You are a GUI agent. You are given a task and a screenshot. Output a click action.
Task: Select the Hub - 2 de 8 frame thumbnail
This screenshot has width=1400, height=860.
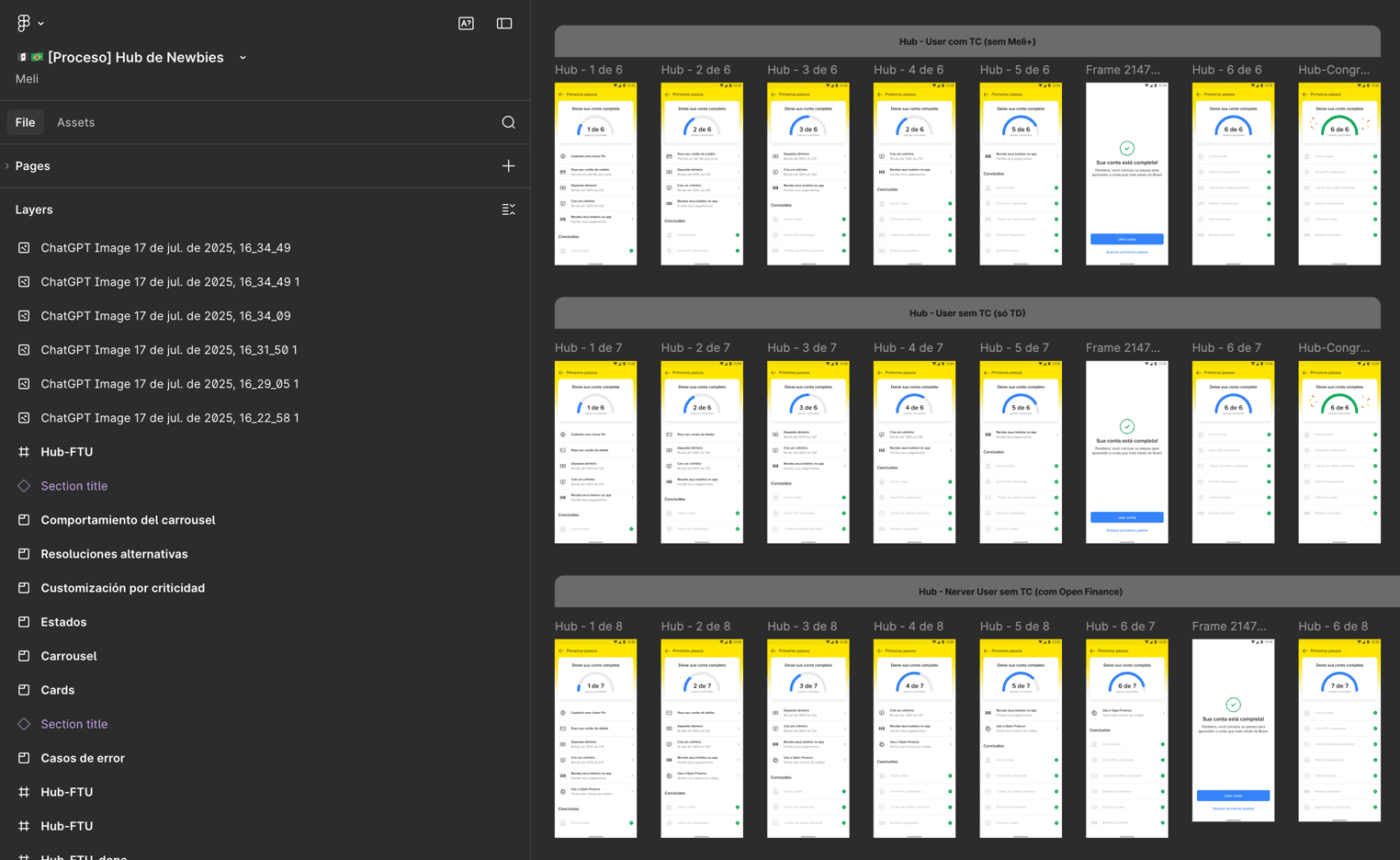click(x=702, y=739)
